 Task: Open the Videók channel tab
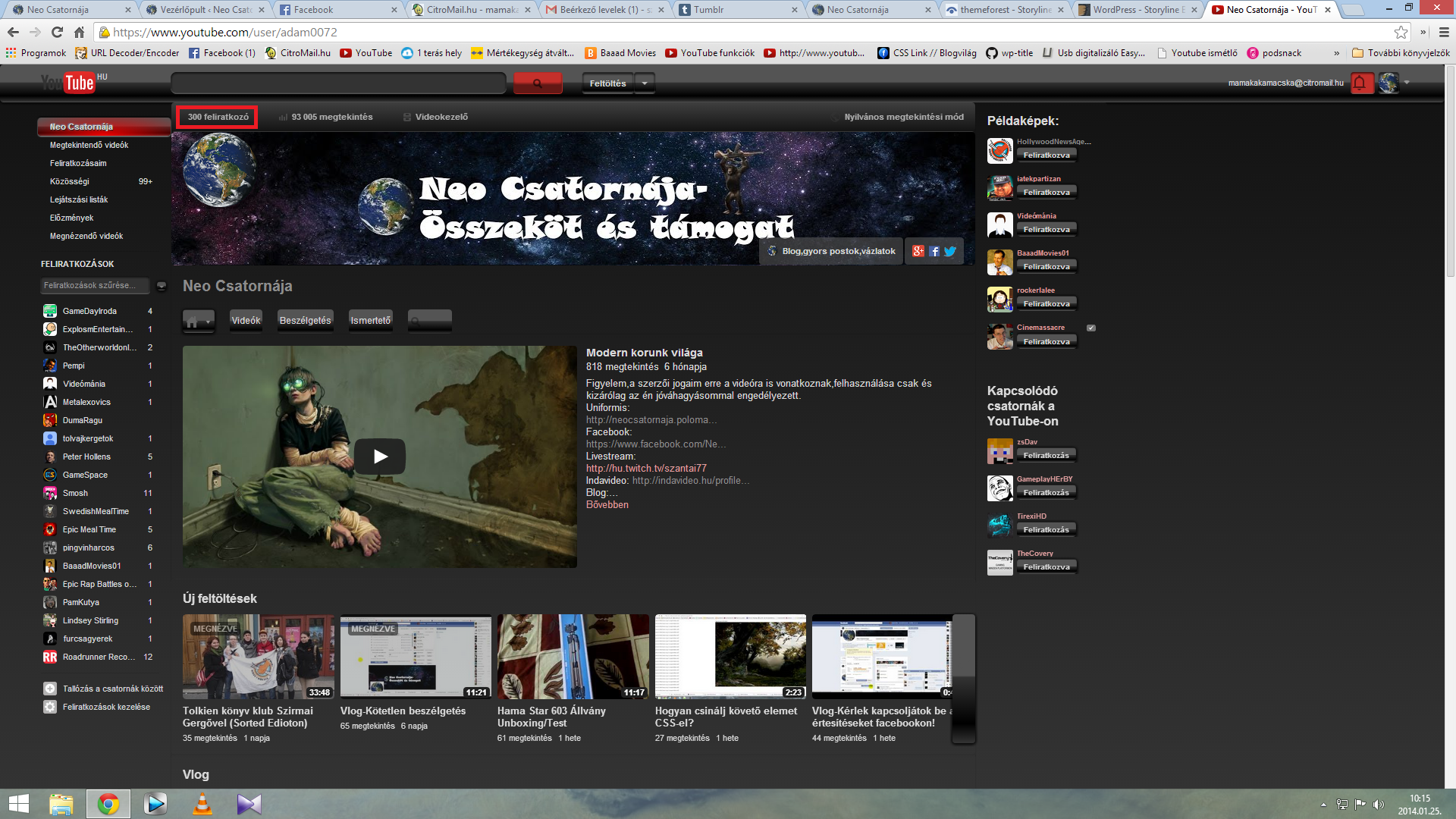coord(246,320)
